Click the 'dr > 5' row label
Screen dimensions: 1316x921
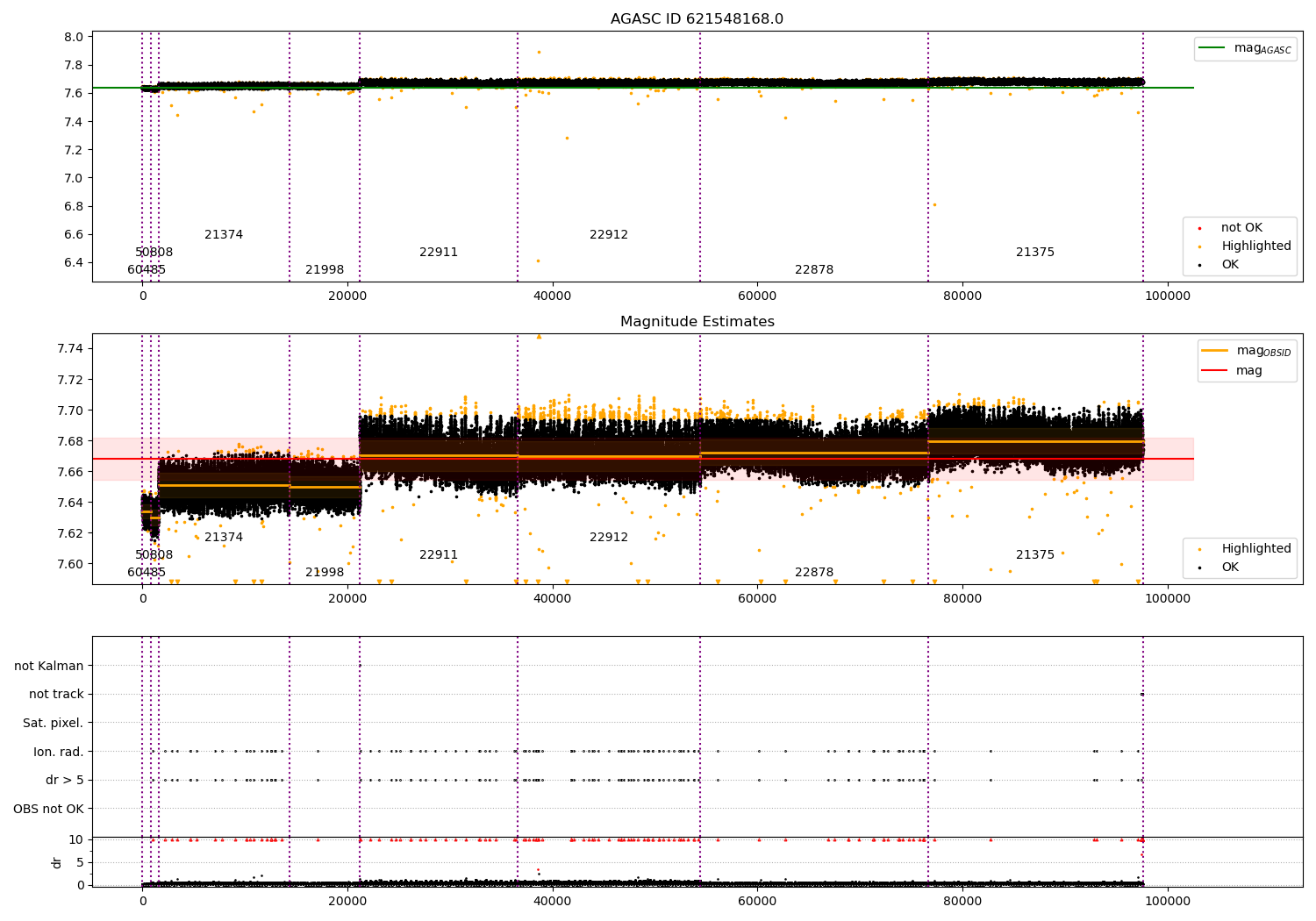[x=65, y=780]
